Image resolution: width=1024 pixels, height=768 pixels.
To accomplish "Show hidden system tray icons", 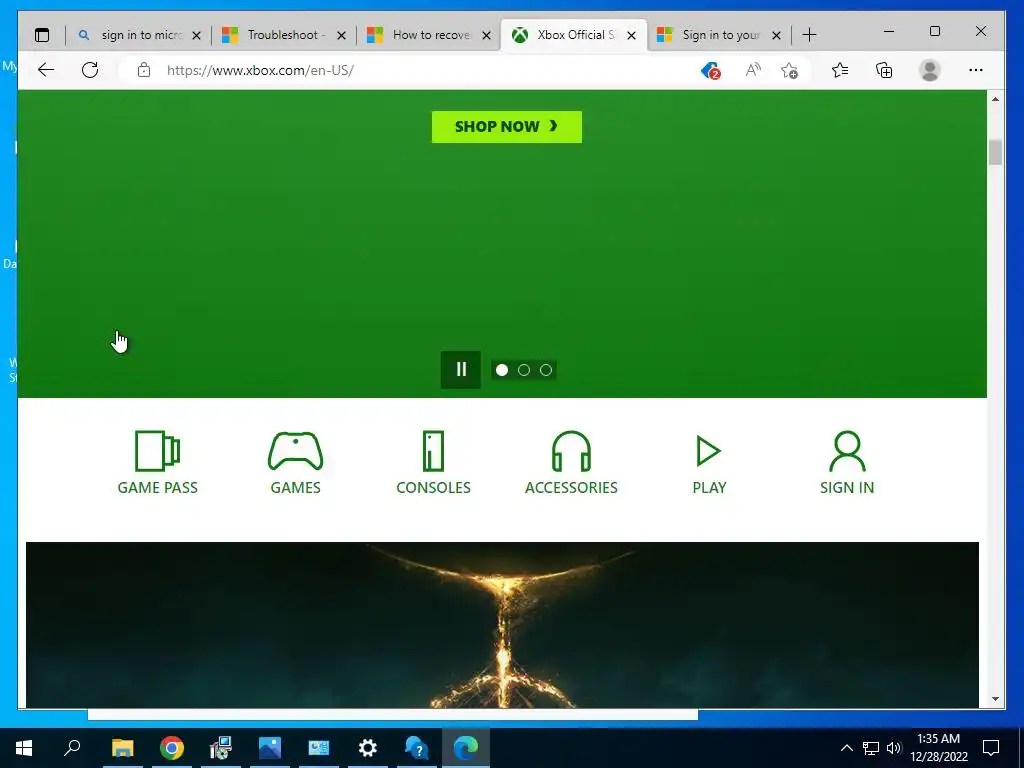I will [x=846, y=748].
